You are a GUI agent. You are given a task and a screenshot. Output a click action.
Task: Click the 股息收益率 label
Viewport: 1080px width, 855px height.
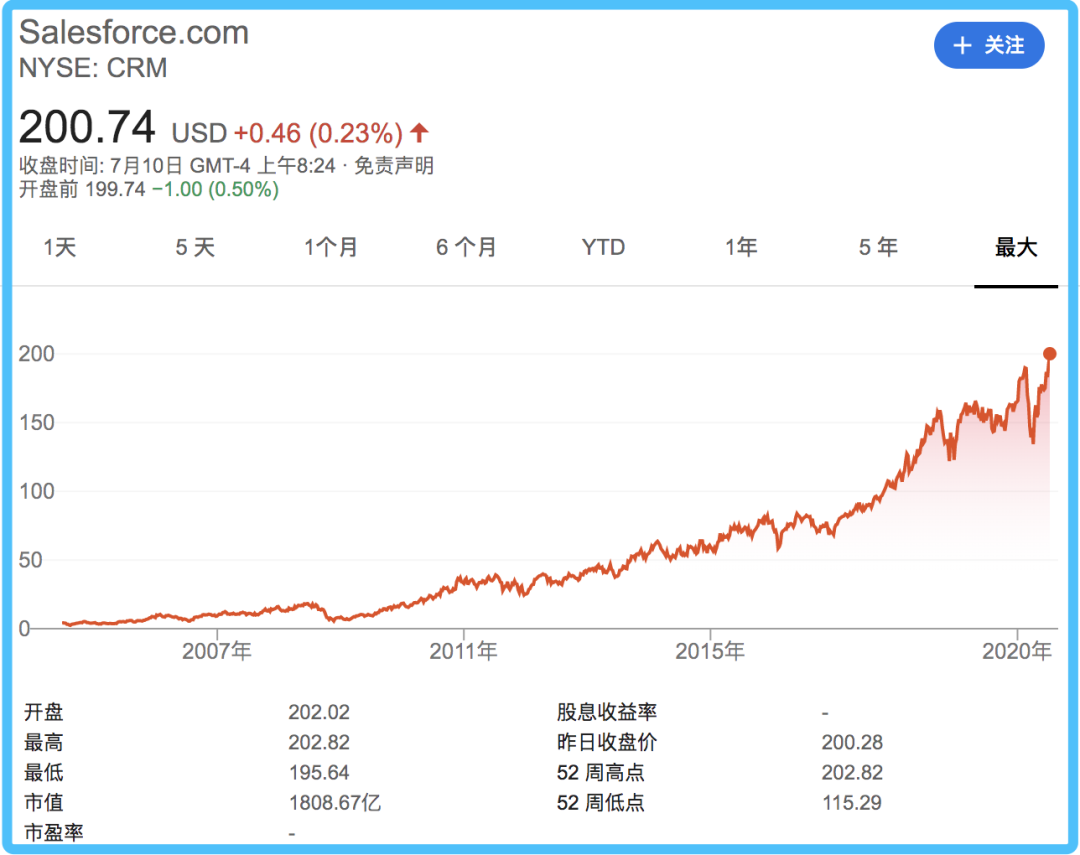607,712
